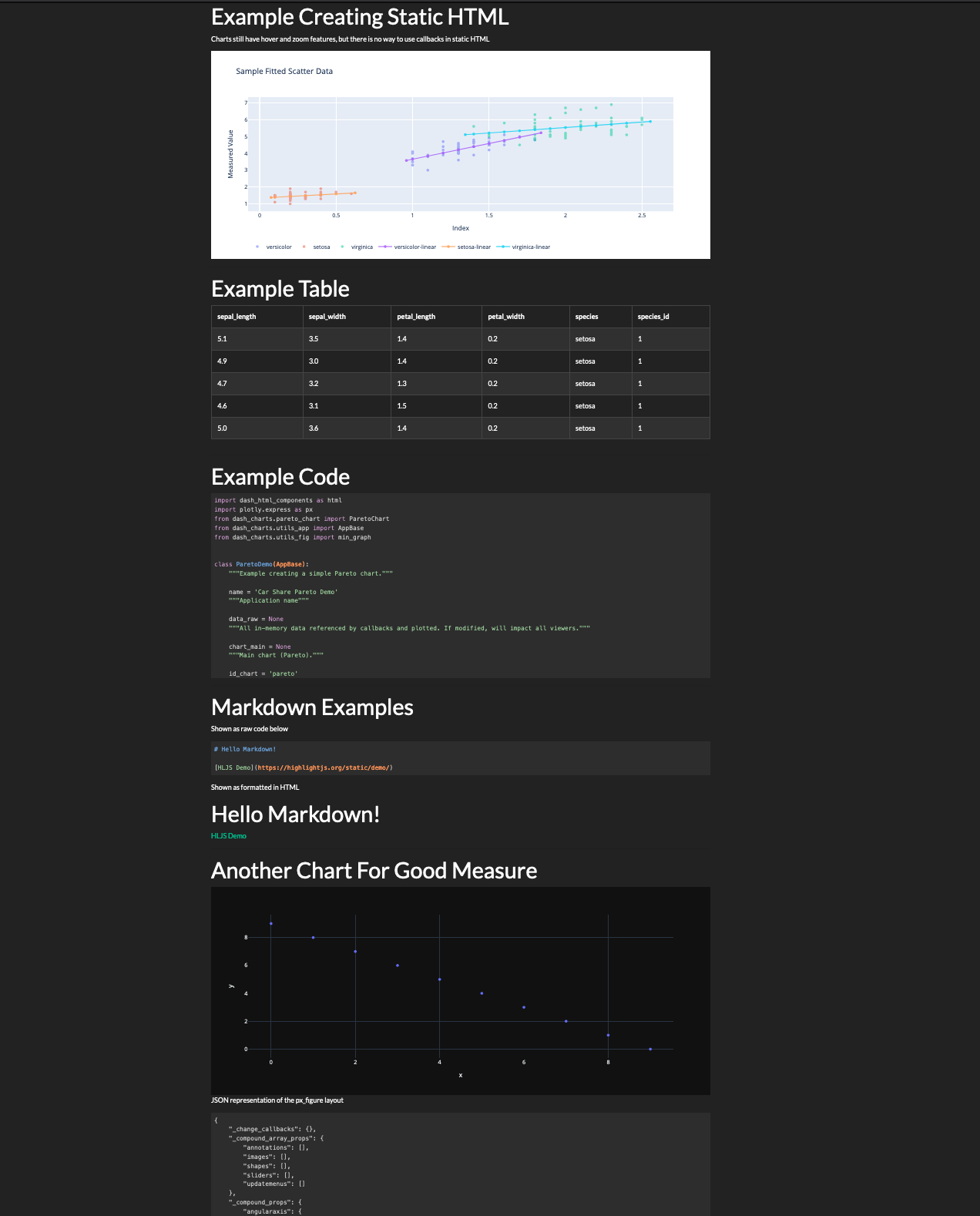Click the "_change_callbacks" JSON line
Viewport: 980px width, 1216px height.
pyautogui.click(x=272, y=1129)
